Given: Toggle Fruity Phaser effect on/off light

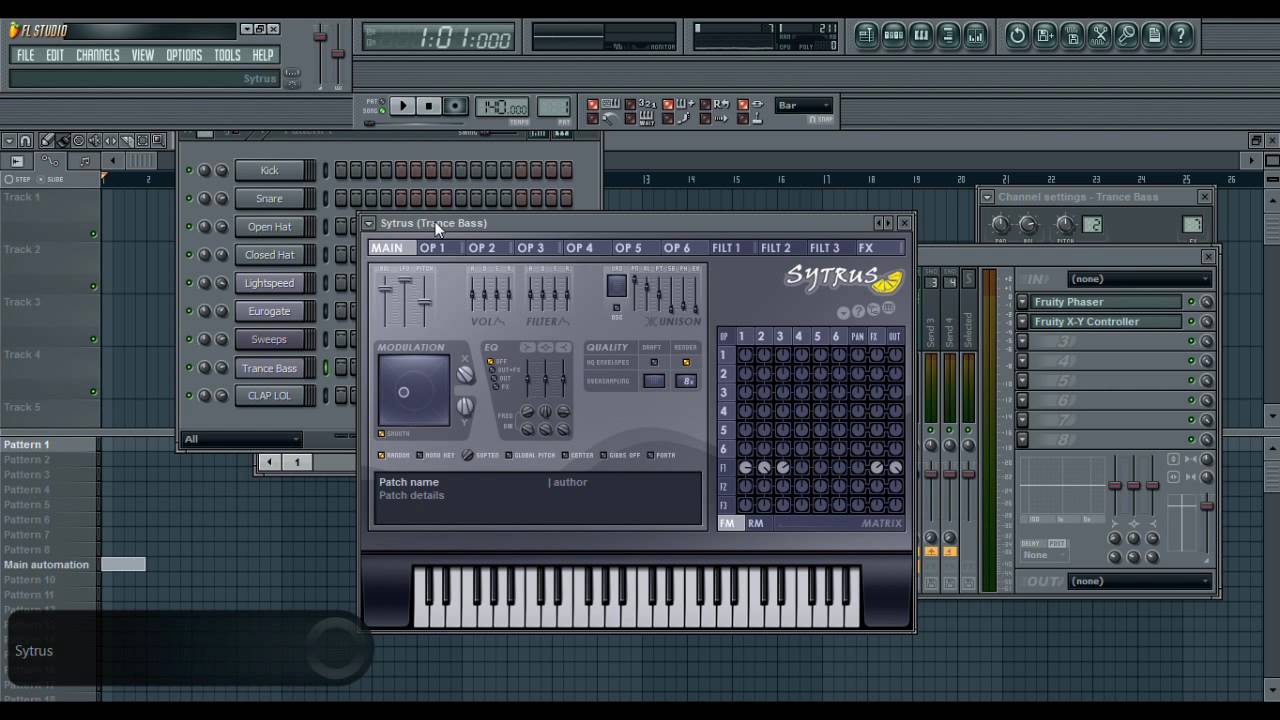Looking at the screenshot, I should click(x=1190, y=302).
